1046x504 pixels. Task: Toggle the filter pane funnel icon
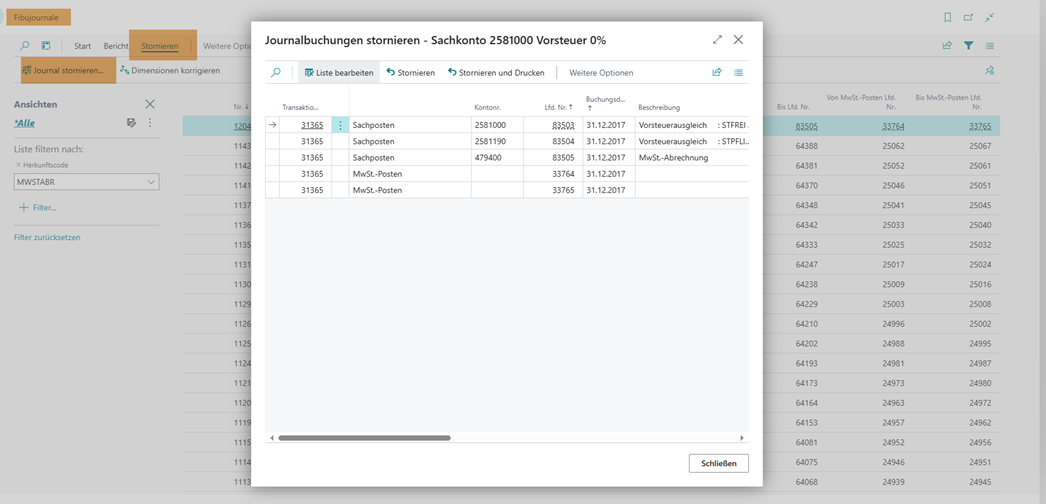(968, 46)
